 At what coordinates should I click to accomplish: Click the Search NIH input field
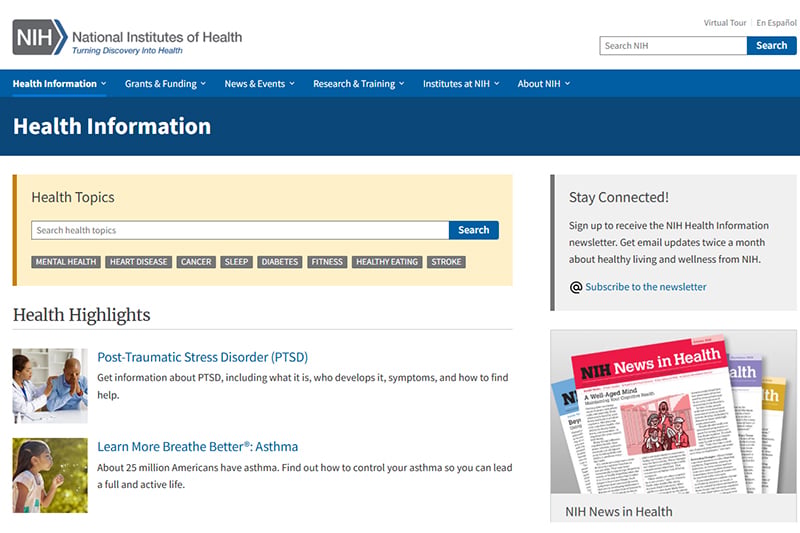point(673,45)
